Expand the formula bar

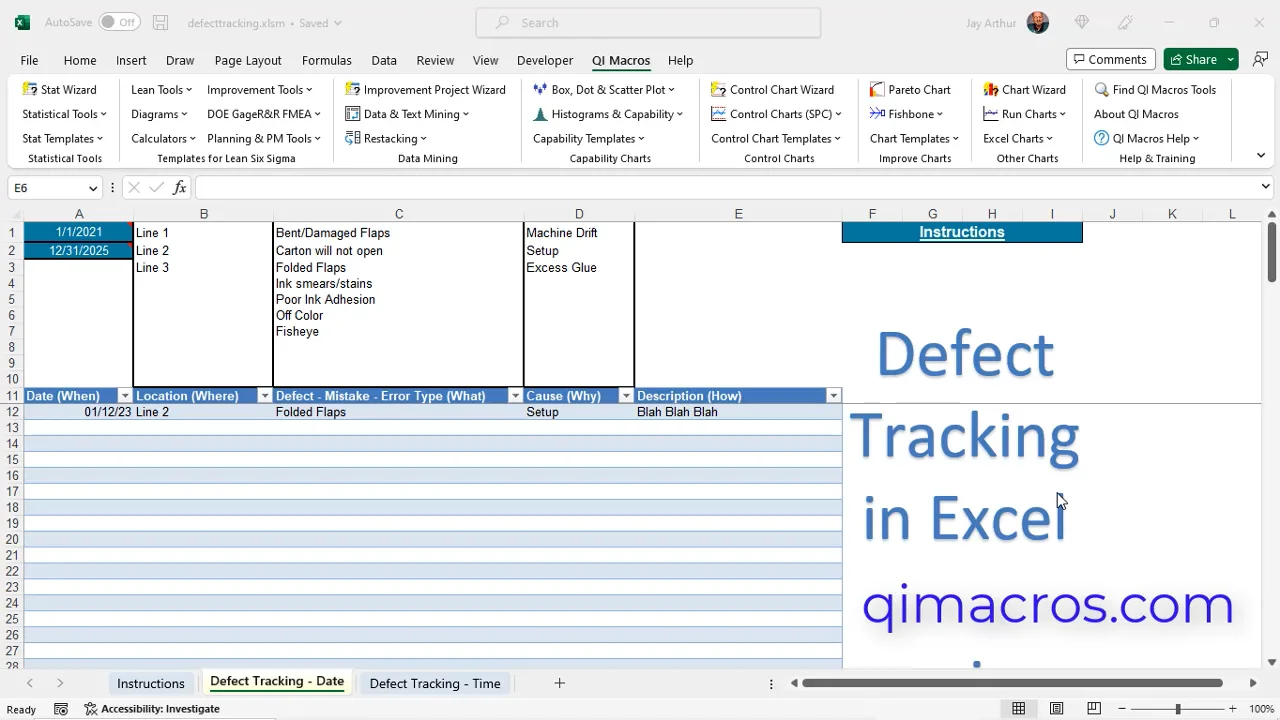tap(1266, 187)
